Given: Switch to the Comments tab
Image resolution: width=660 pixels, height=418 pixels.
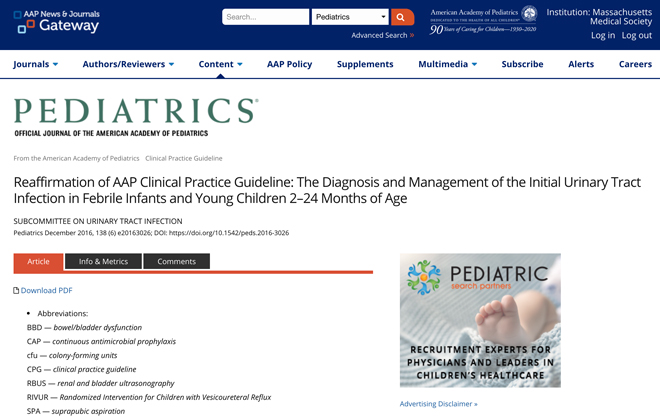Looking at the screenshot, I should (176, 261).
